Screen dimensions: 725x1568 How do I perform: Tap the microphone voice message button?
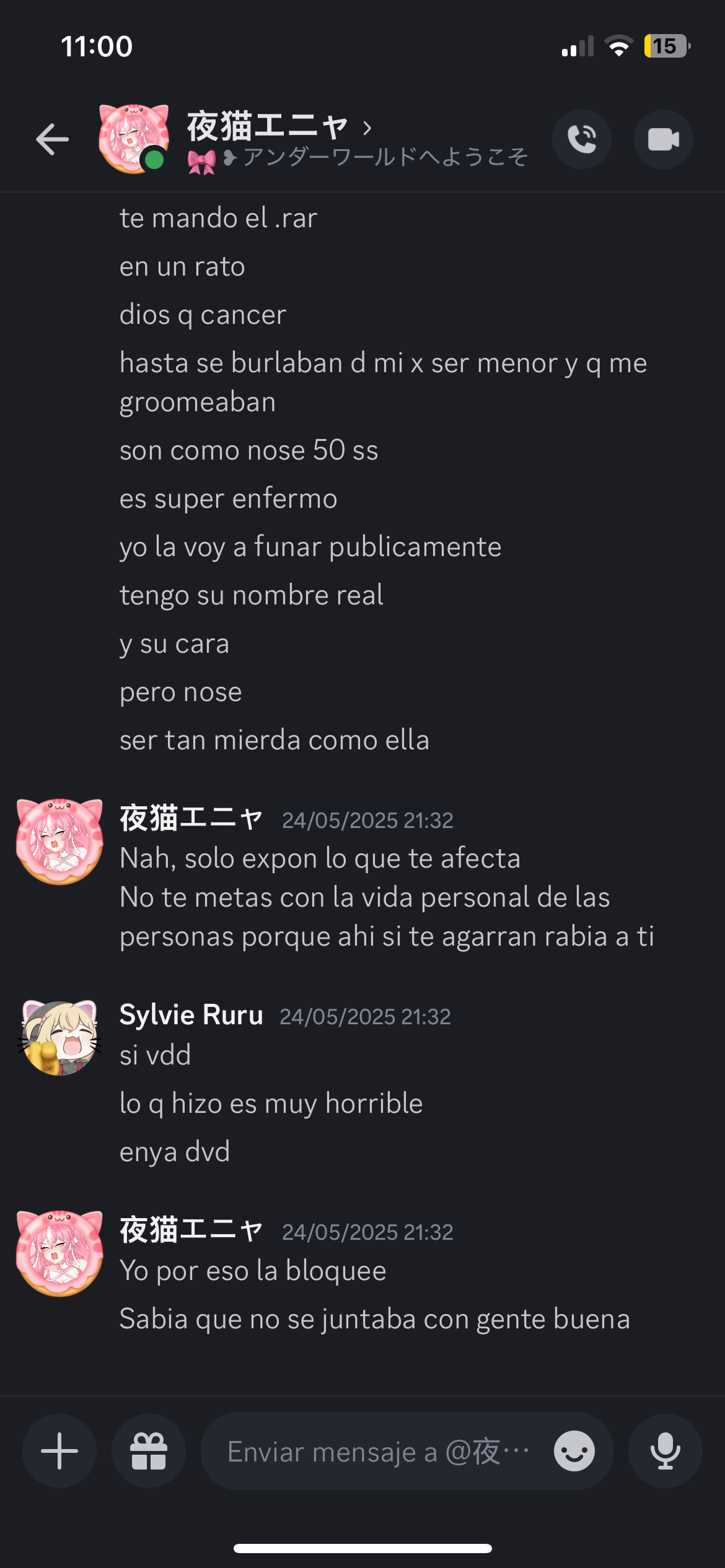(666, 1451)
